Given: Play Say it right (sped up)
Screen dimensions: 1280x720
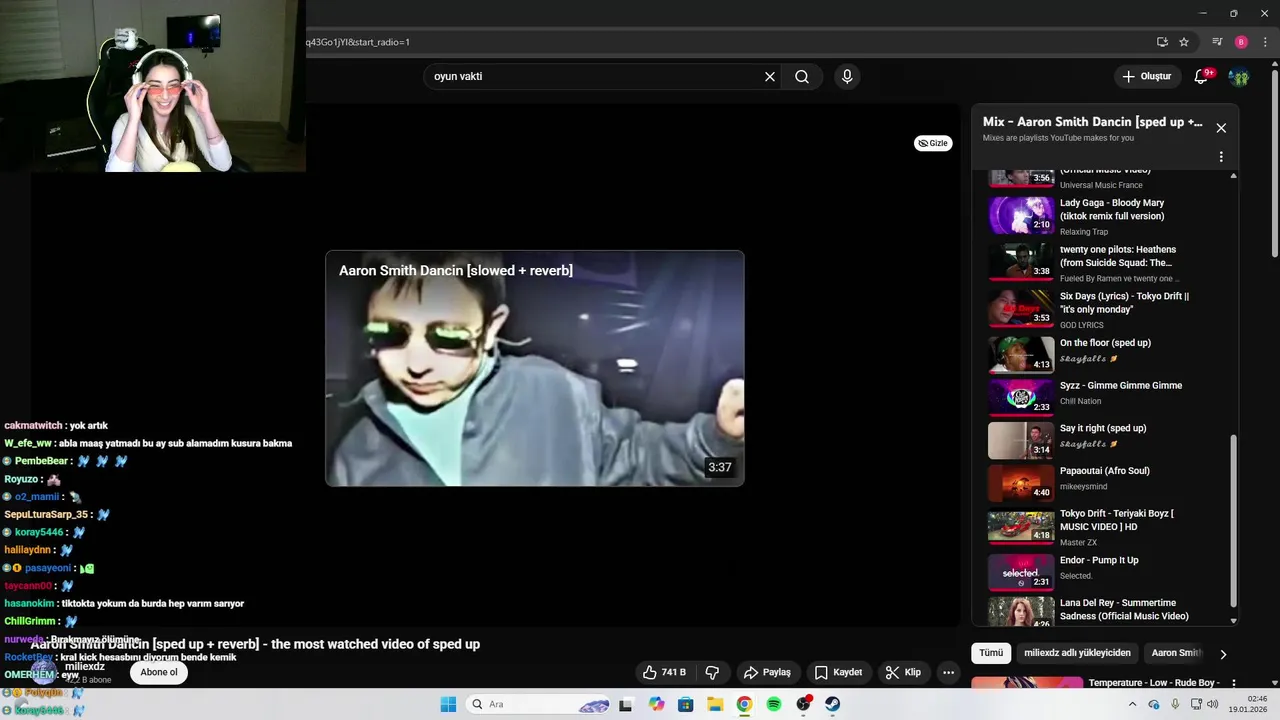Looking at the screenshot, I should coord(1108,440).
